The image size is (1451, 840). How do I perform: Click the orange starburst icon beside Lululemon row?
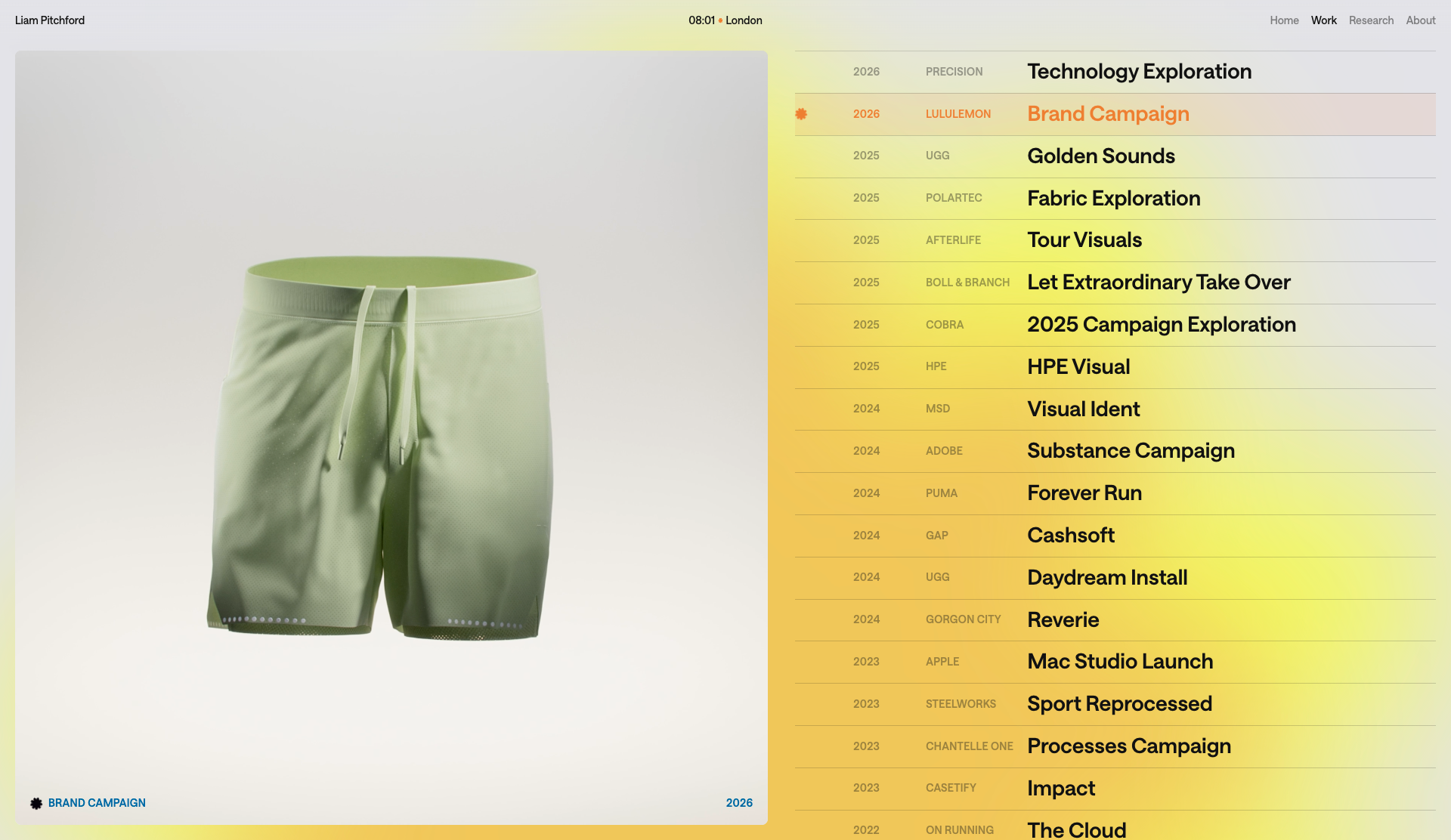801,114
